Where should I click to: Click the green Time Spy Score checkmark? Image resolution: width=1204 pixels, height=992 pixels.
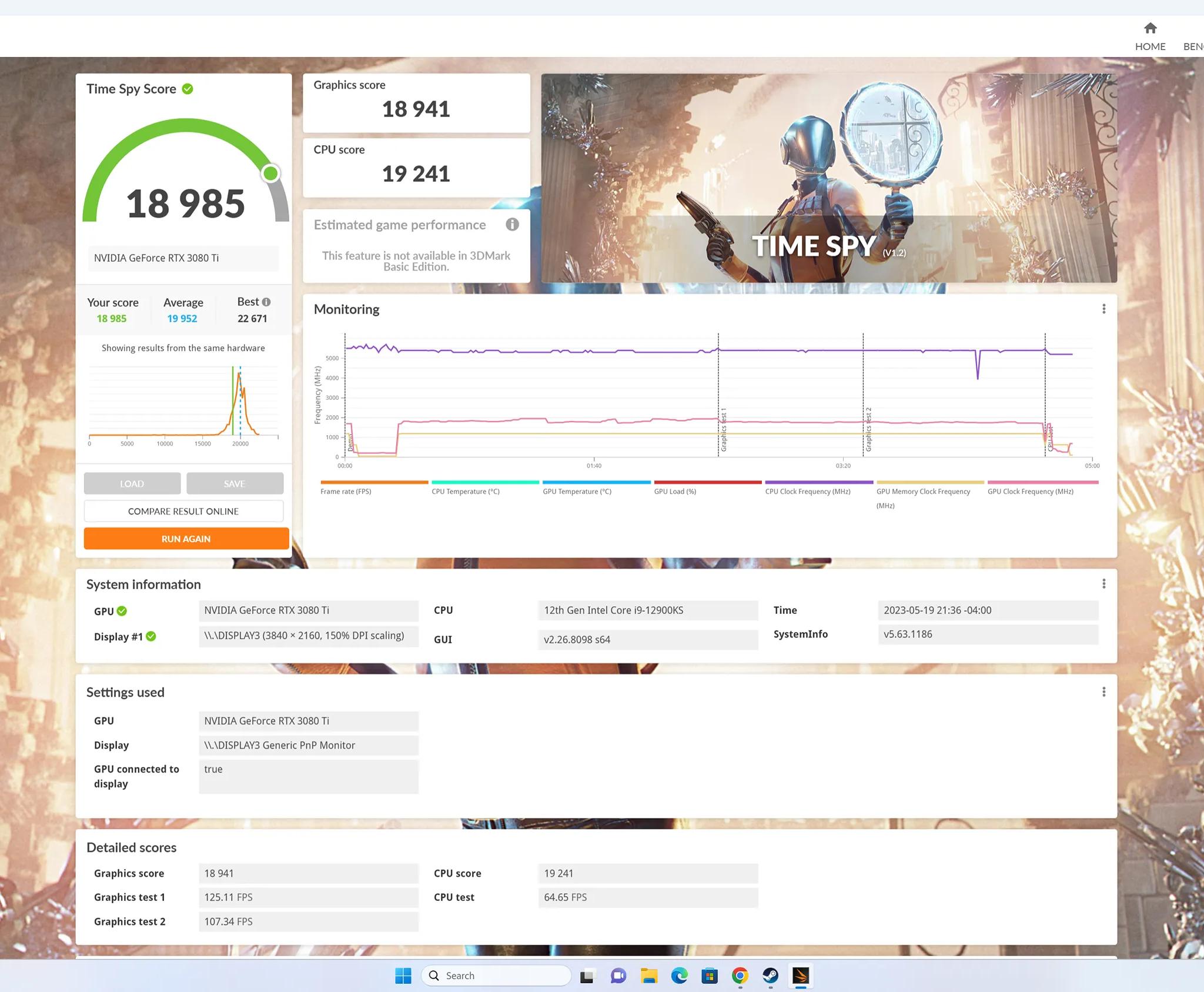188,89
